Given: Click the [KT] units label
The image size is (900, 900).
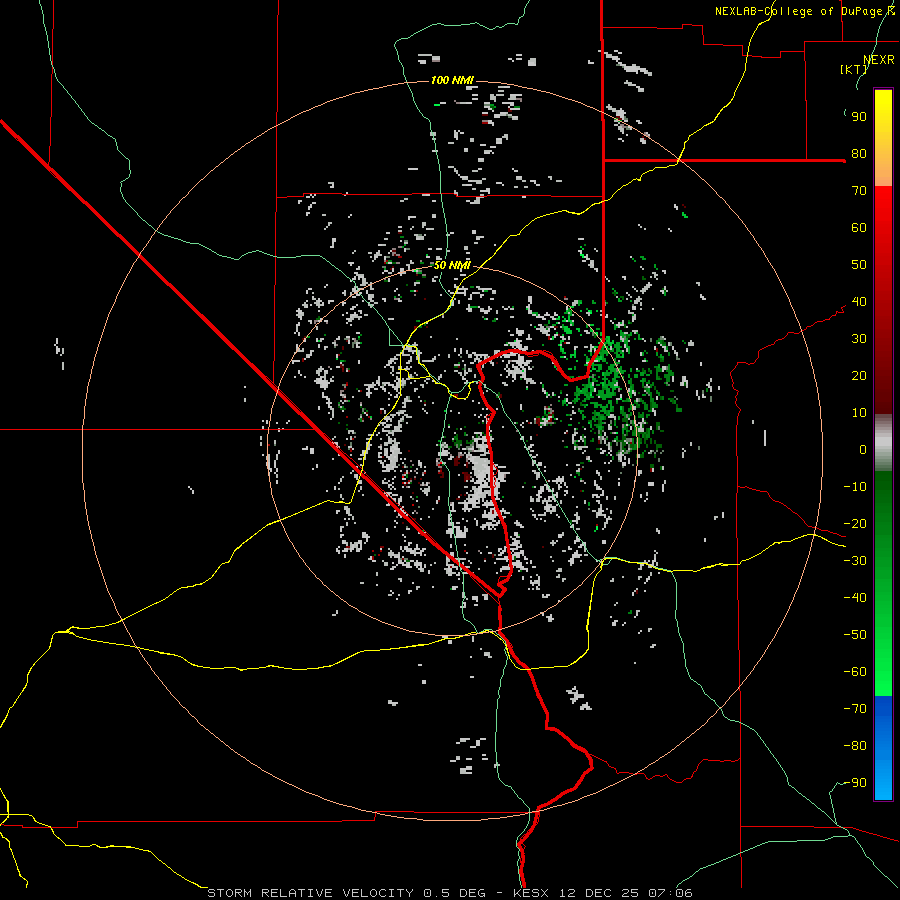Looking at the screenshot, I should coord(854,69).
